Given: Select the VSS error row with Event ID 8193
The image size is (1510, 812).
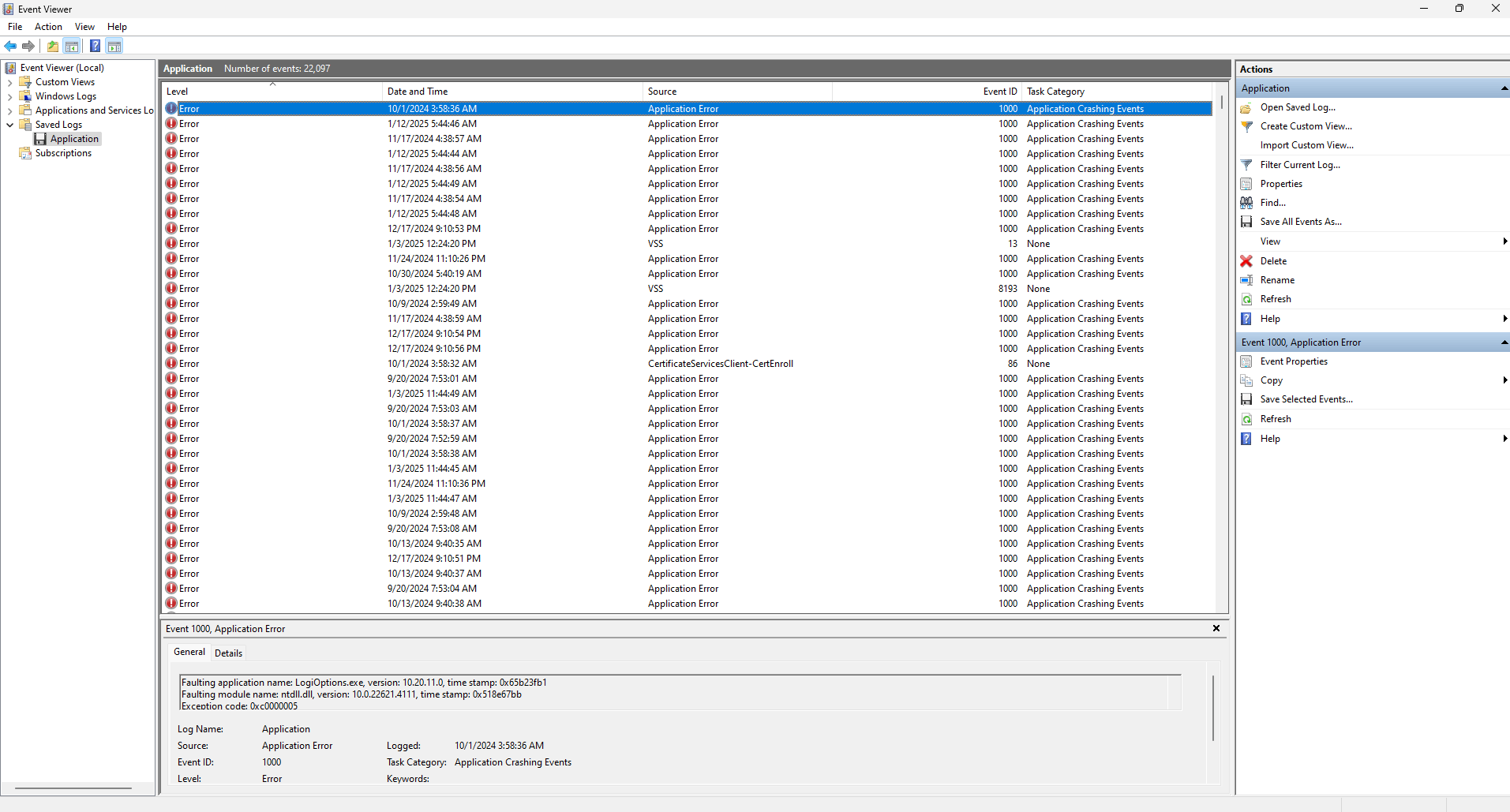Looking at the screenshot, I should (688, 289).
